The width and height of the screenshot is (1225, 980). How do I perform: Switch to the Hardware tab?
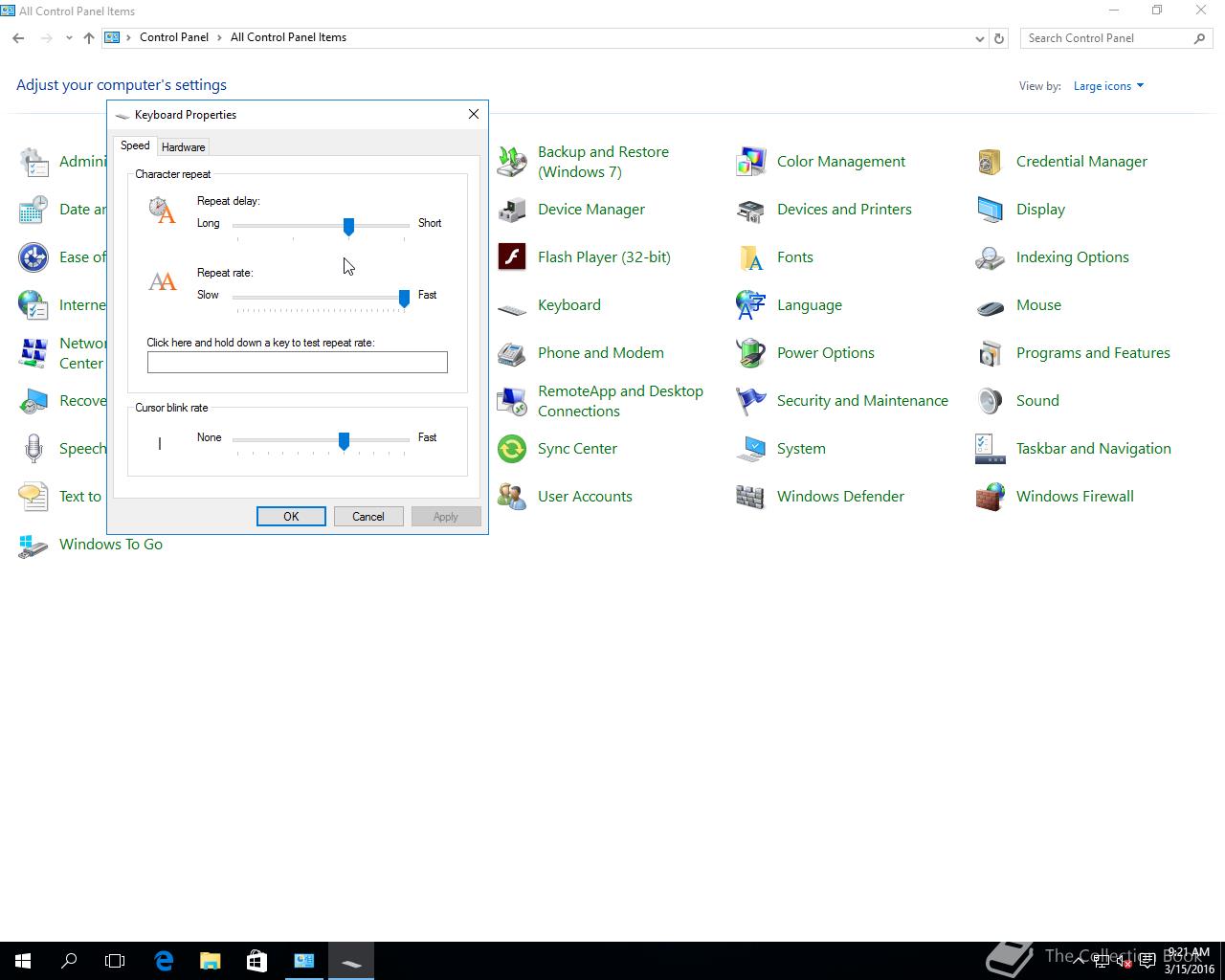coord(183,147)
